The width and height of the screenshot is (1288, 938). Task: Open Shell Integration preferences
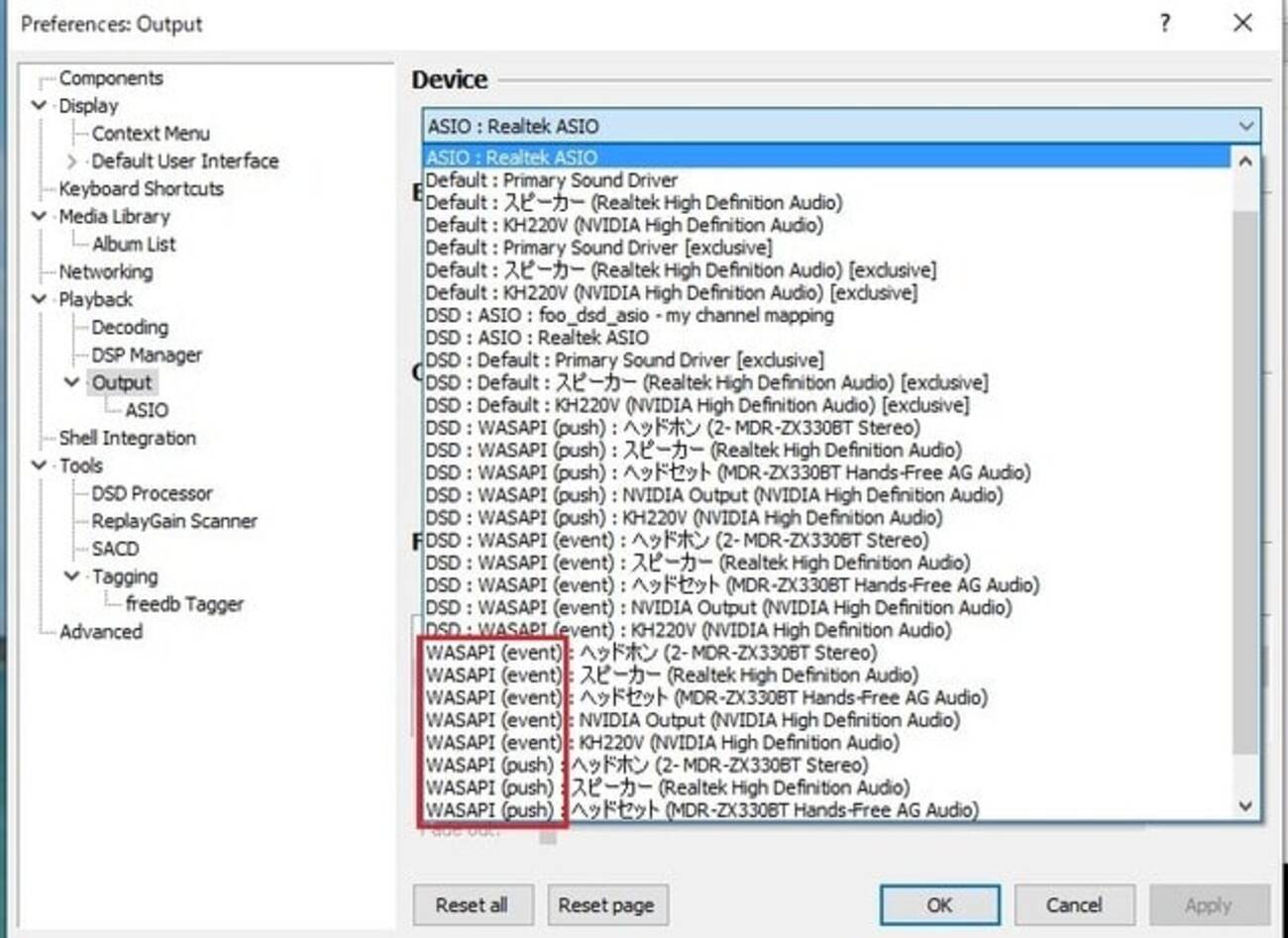tap(127, 438)
